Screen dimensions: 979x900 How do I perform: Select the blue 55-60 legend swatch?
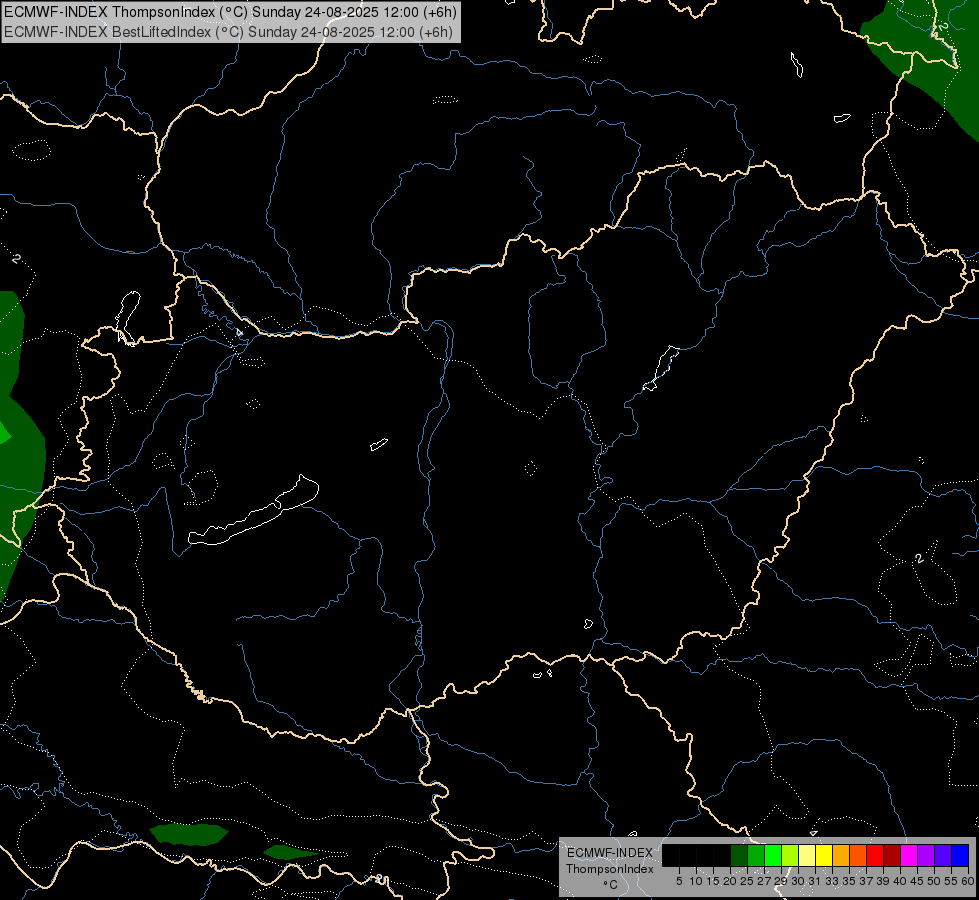pos(960,855)
